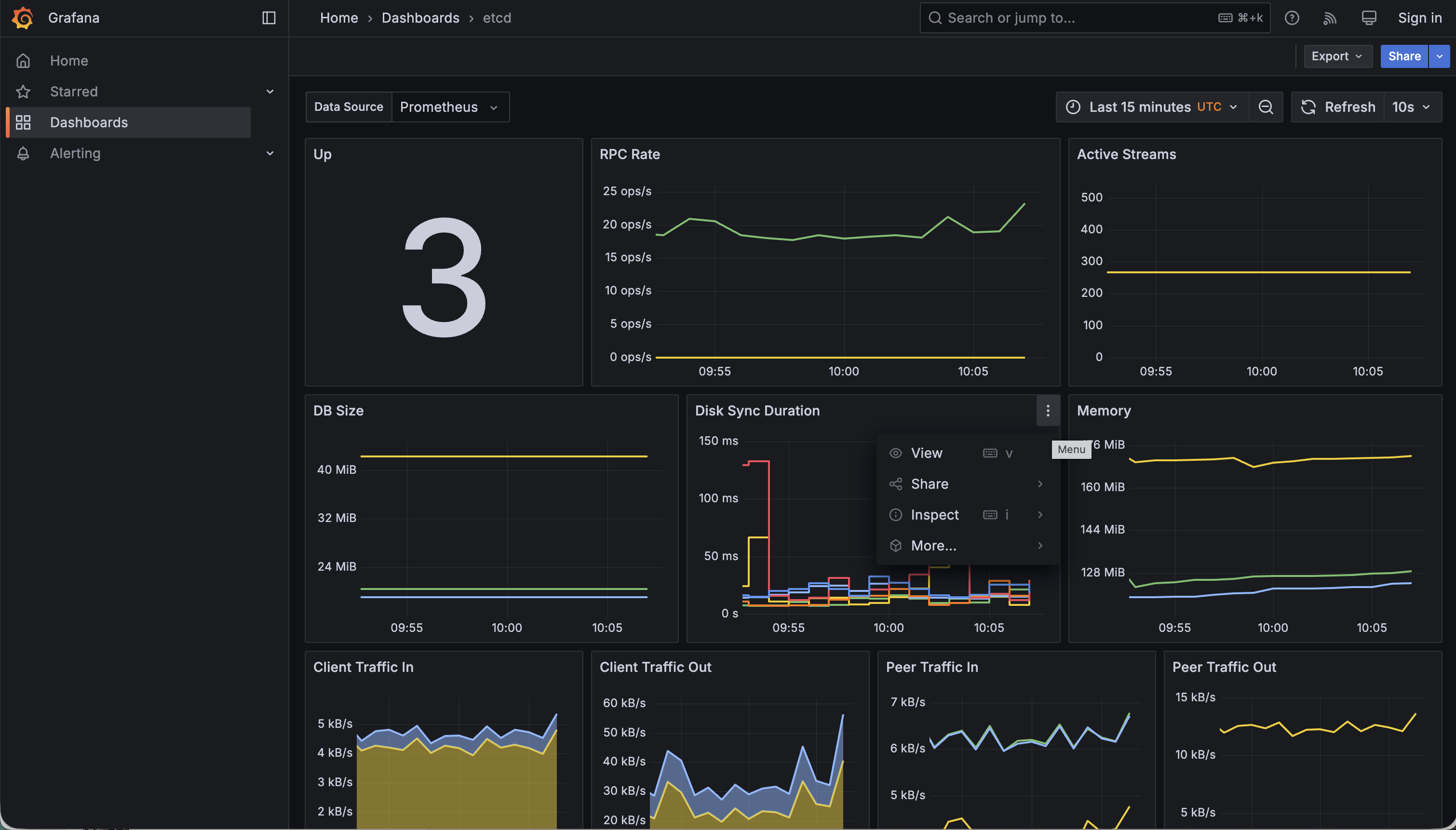Click the Grafana logo icon

pos(22,18)
